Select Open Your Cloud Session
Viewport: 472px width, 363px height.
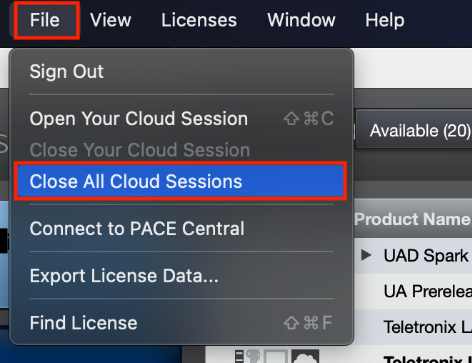(182, 118)
